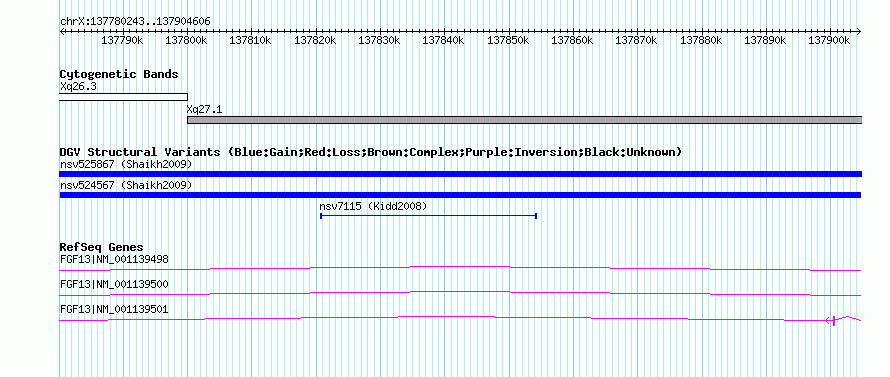Open FGF13|NM_001139501 transcript label
890x377 pixels.
point(114,309)
